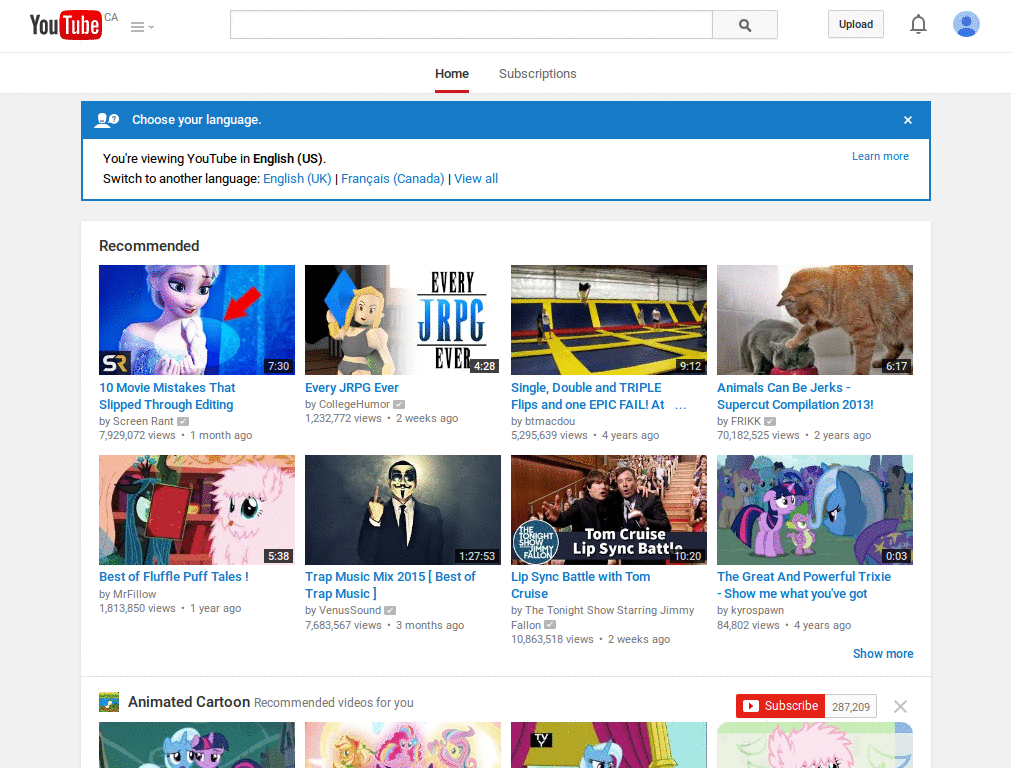Click the language banner person icon
This screenshot has height=768, width=1024.
(107, 120)
